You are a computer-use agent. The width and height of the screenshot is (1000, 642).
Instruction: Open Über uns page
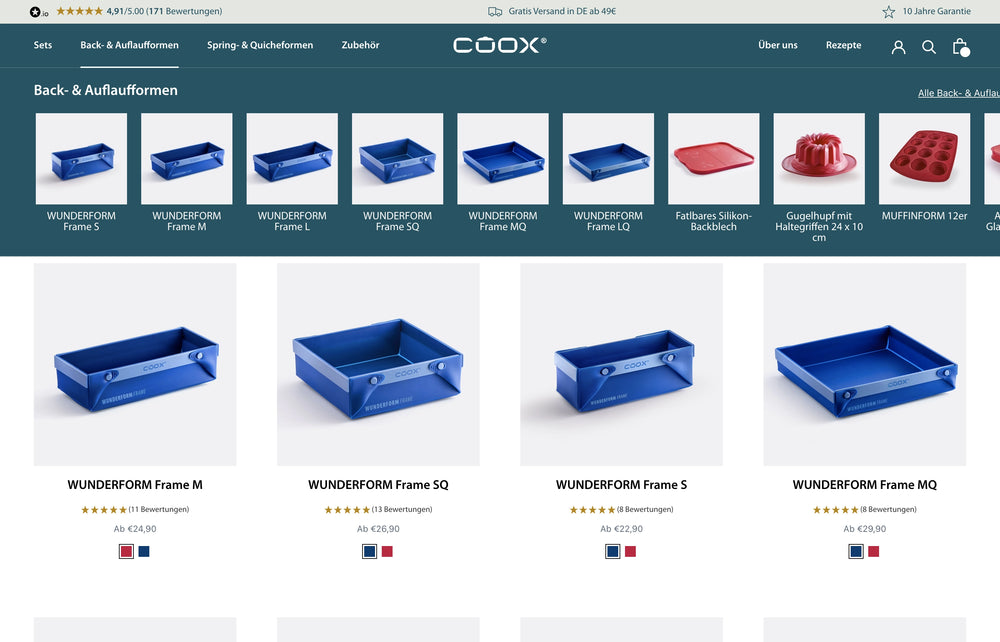pyautogui.click(x=777, y=45)
